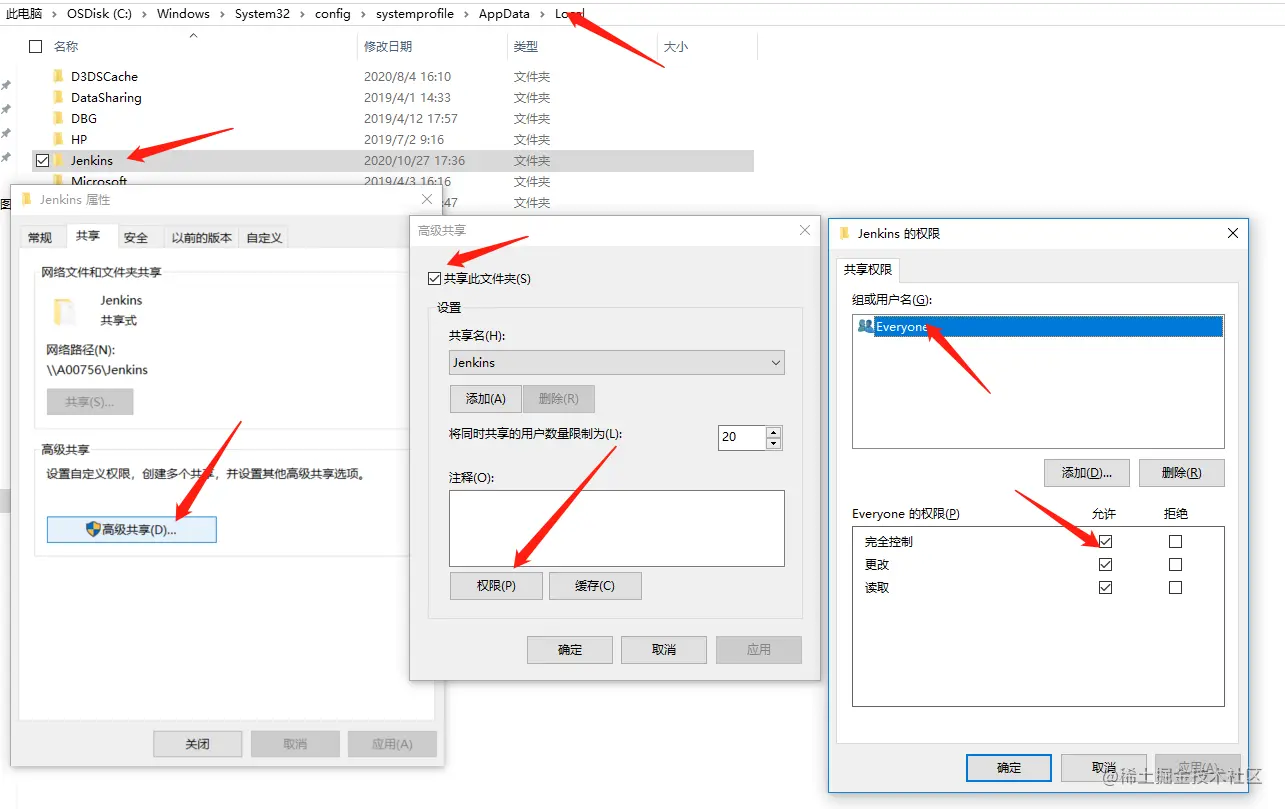This screenshot has height=809, width=1285.
Task: Click 关闭 in Jenkins 属性 window
Action: (198, 744)
